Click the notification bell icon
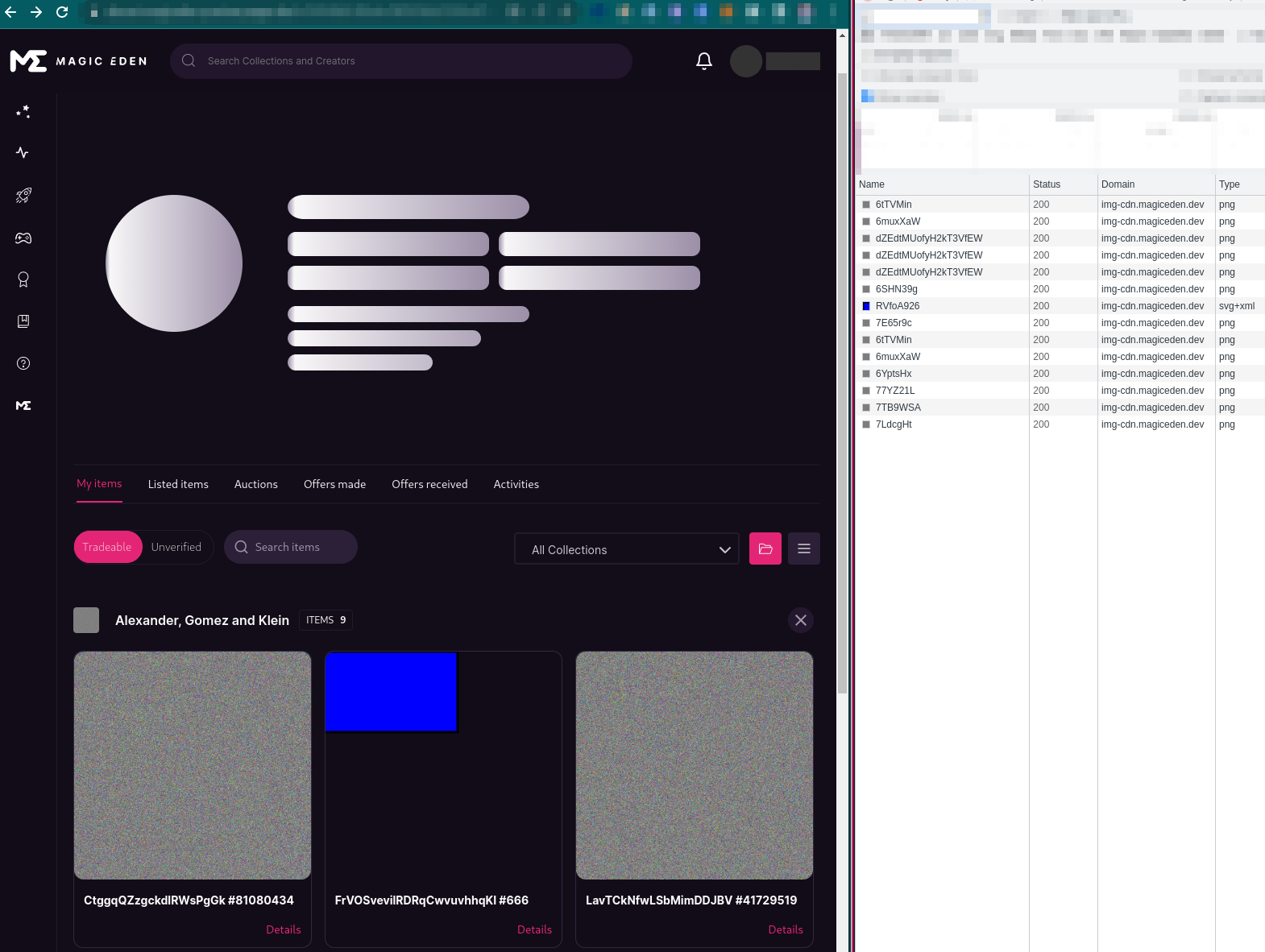 703,61
